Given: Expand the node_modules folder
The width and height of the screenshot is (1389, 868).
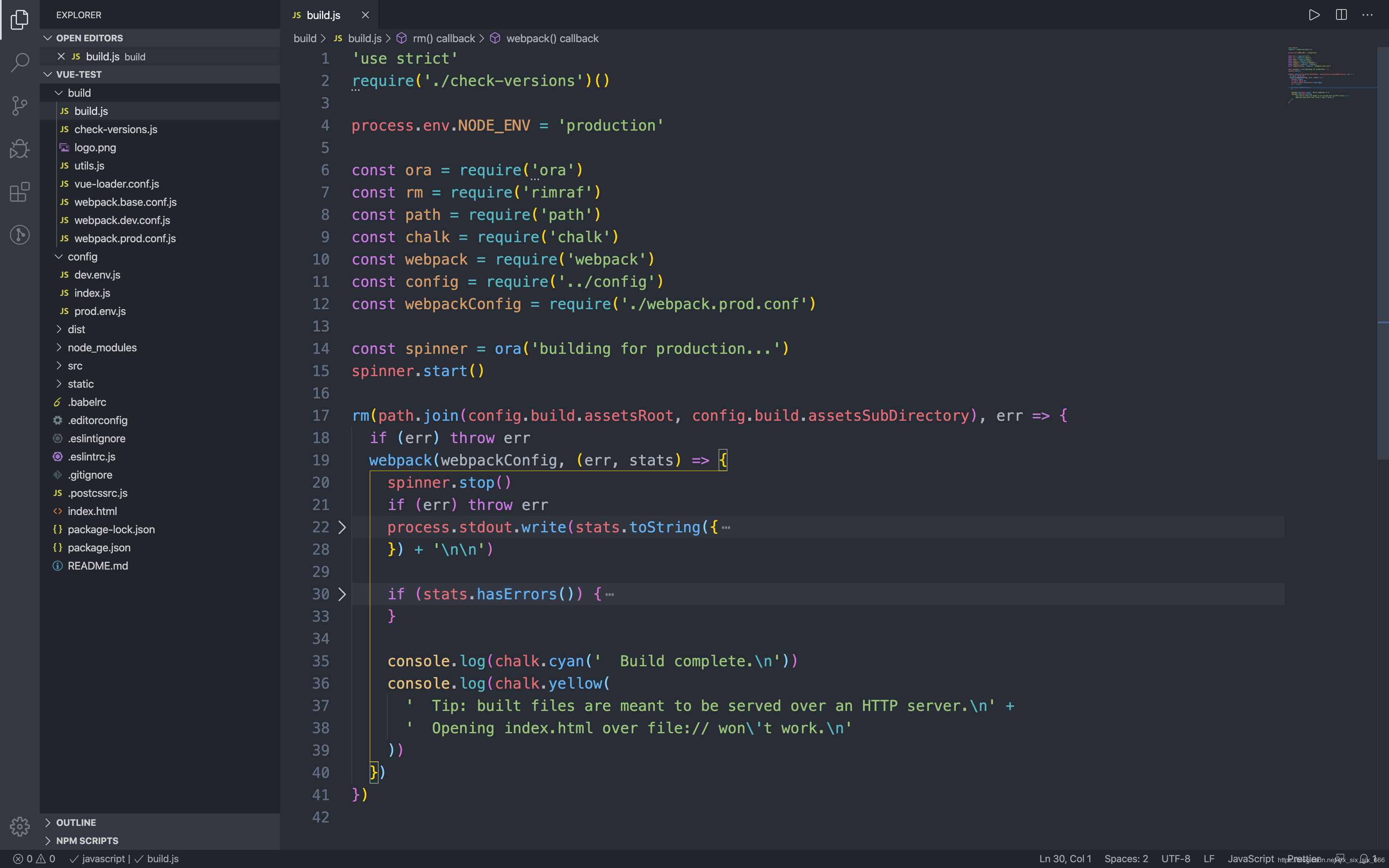Looking at the screenshot, I should click(102, 347).
